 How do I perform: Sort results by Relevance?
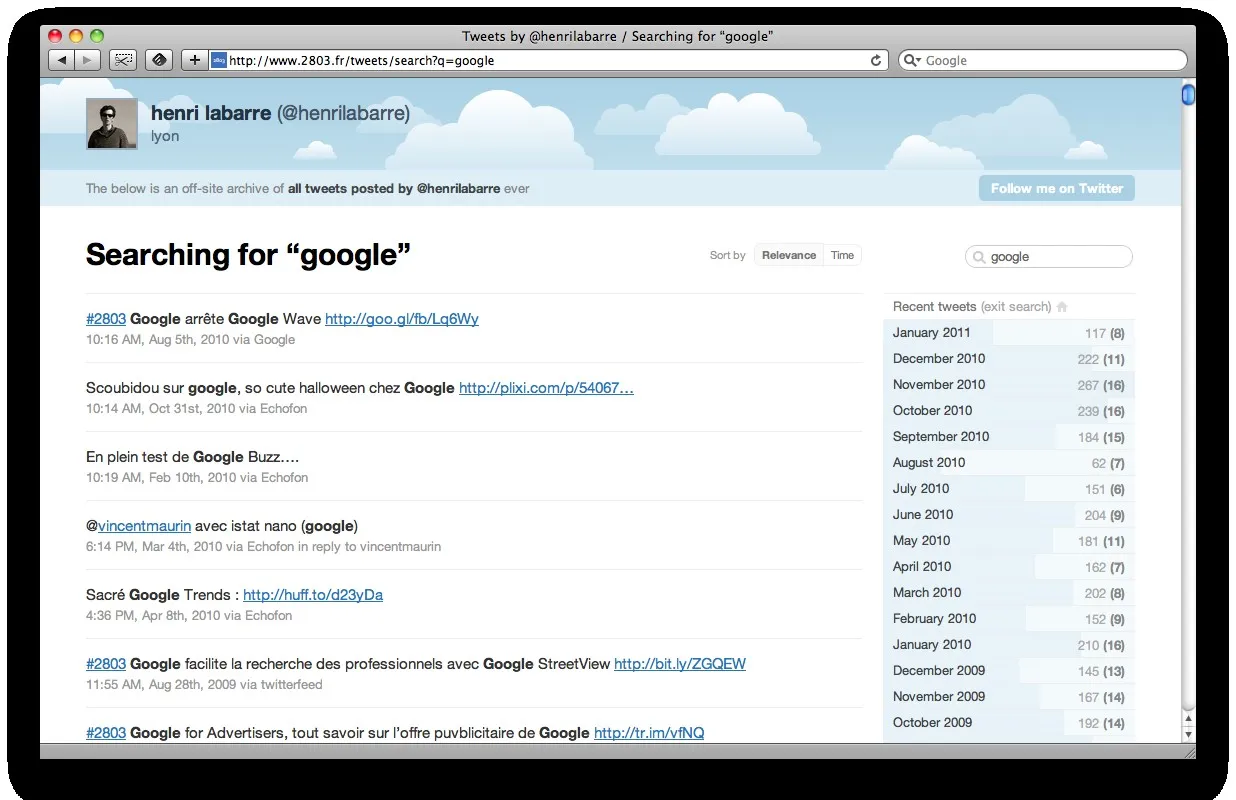(x=789, y=255)
